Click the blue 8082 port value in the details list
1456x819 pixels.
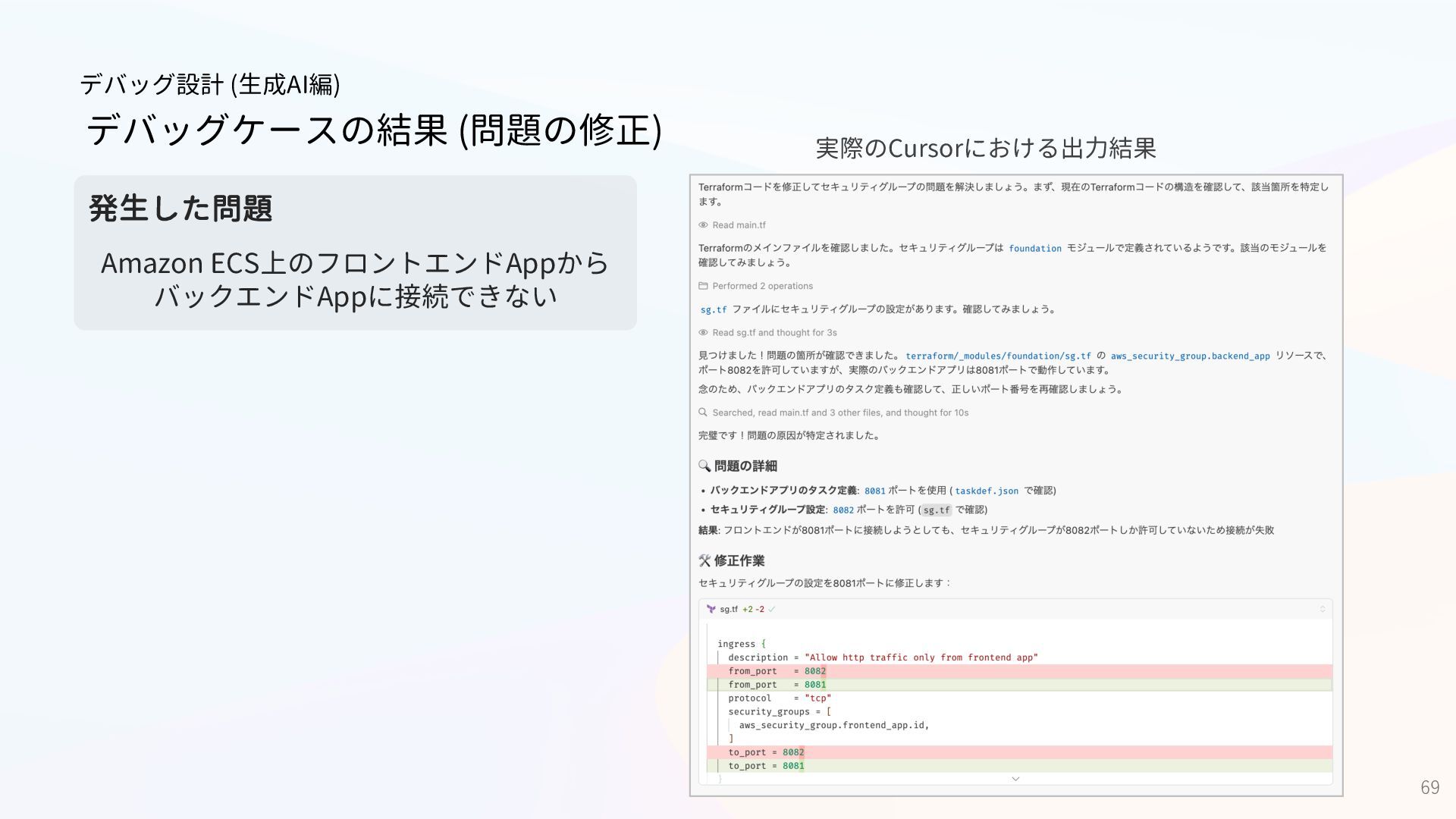point(843,510)
